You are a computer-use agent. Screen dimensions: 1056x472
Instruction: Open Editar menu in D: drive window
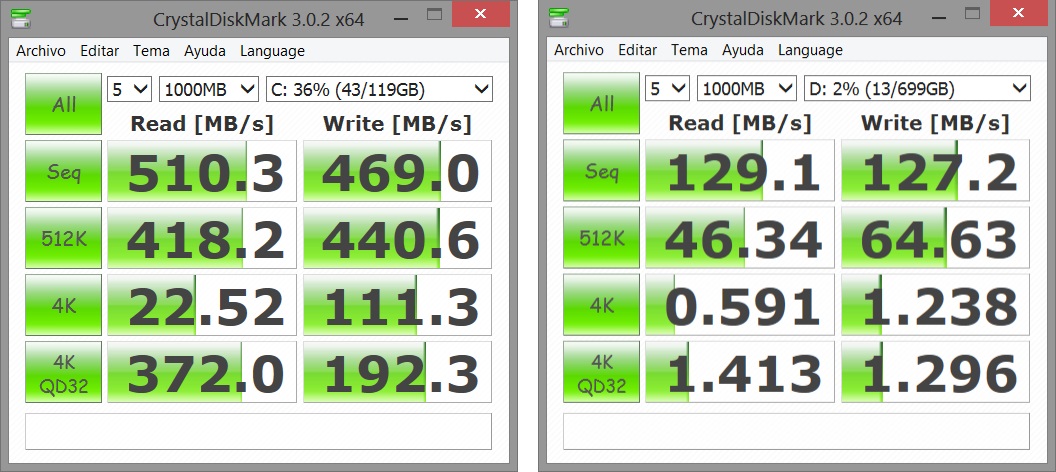pos(637,50)
